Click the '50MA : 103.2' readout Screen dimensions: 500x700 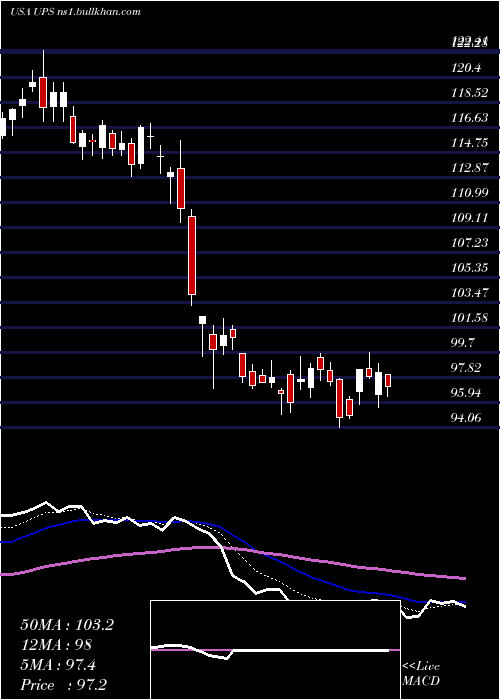pos(67,625)
